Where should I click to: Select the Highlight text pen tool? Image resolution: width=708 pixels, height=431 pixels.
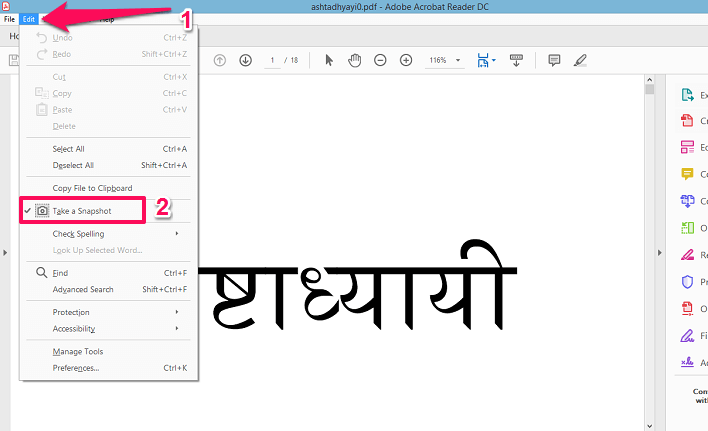point(580,60)
